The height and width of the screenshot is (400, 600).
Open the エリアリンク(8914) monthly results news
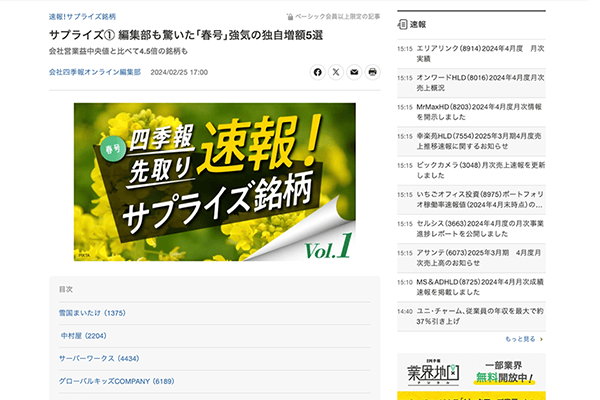471,54
